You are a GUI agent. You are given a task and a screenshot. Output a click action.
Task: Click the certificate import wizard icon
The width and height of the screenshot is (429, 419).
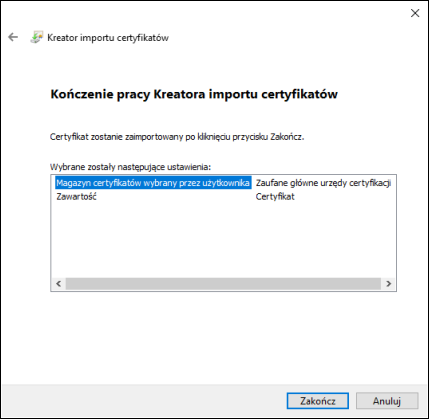(x=37, y=37)
